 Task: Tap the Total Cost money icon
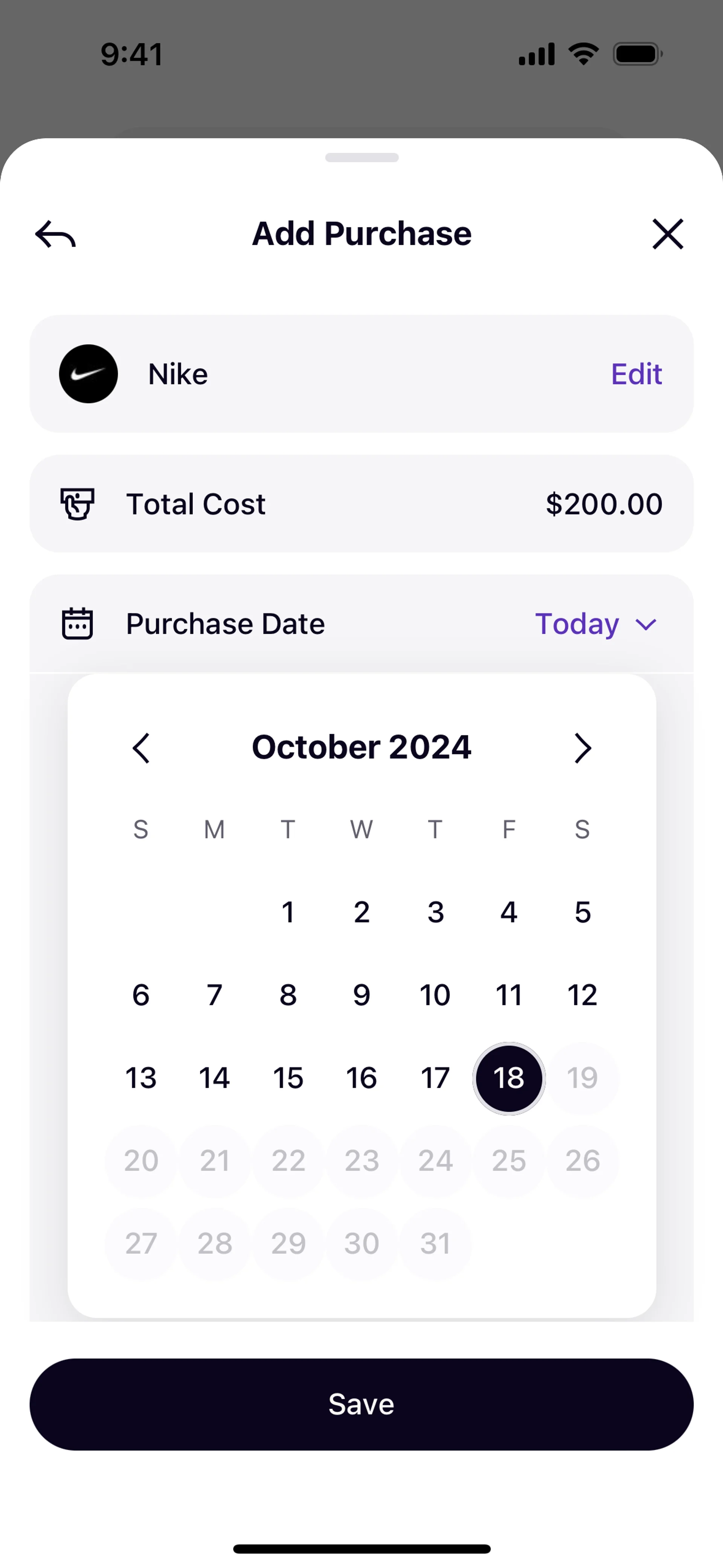pyautogui.click(x=77, y=504)
